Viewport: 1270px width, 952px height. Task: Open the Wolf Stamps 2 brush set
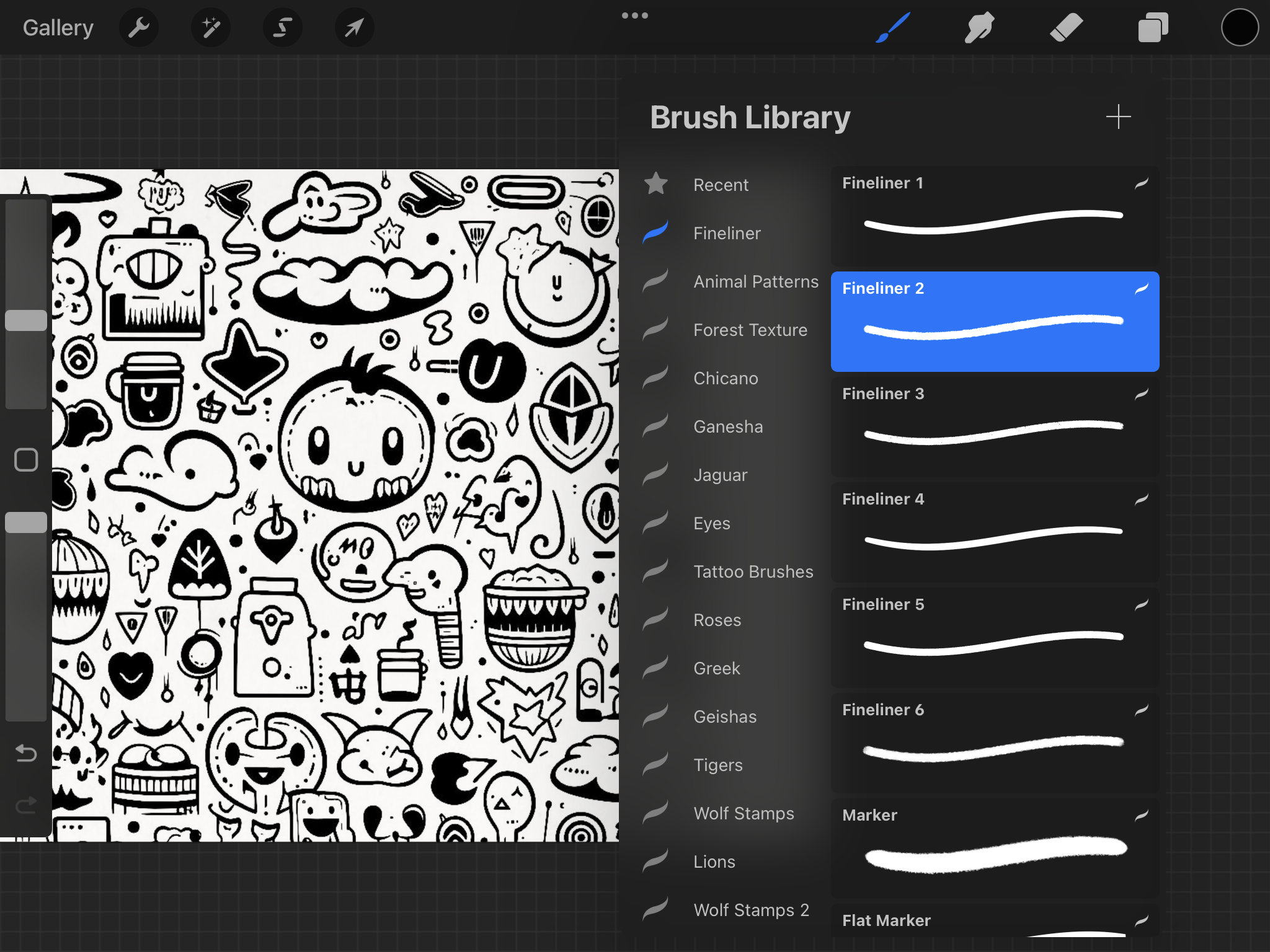click(x=751, y=910)
